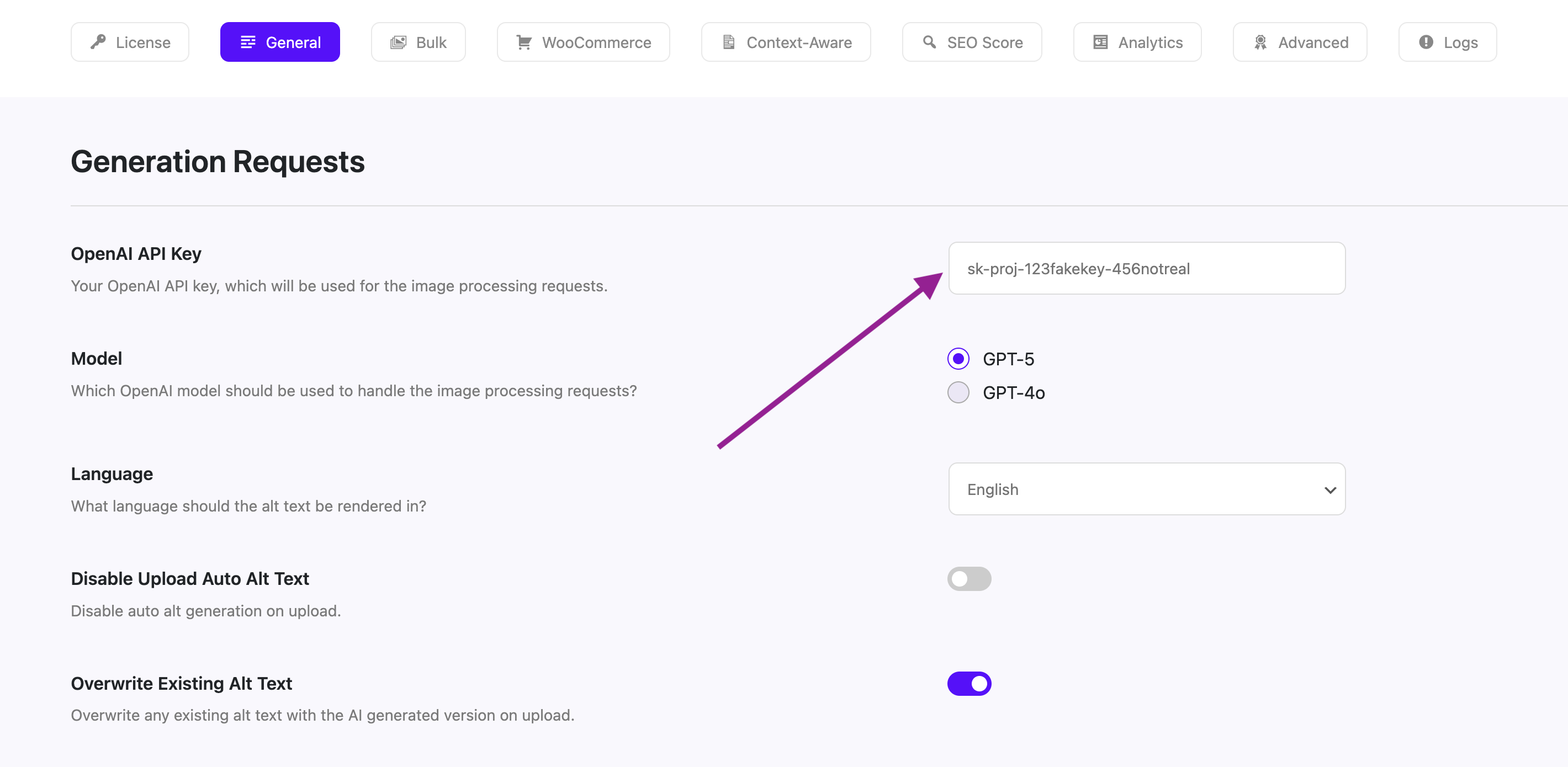Turn off Overwrite Existing Alt Text toggle
Screen dimensions: 1568x767
(x=969, y=684)
